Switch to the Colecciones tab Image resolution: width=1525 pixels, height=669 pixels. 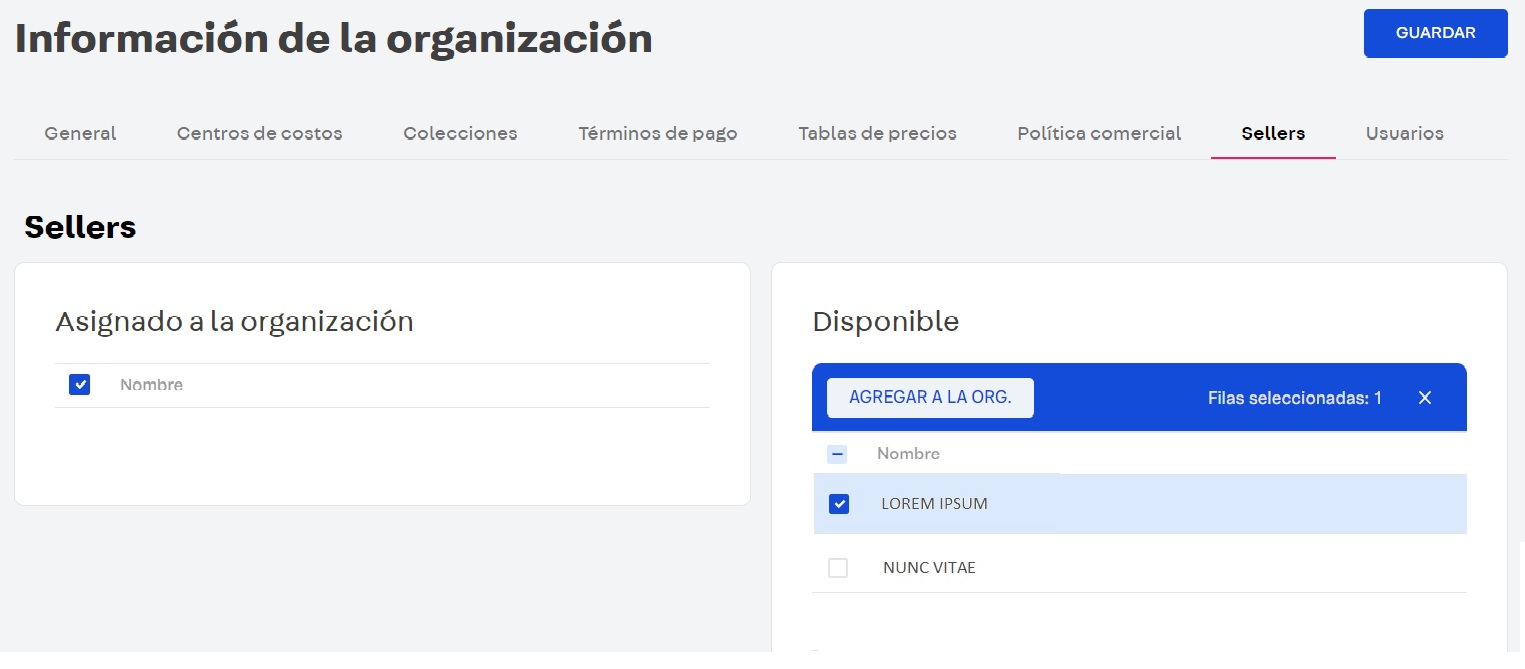(460, 133)
